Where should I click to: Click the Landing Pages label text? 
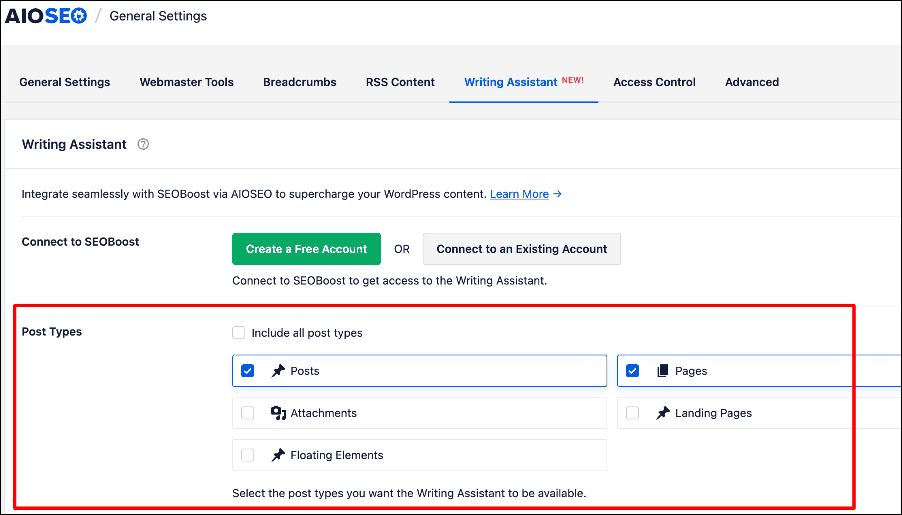point(713,413)
